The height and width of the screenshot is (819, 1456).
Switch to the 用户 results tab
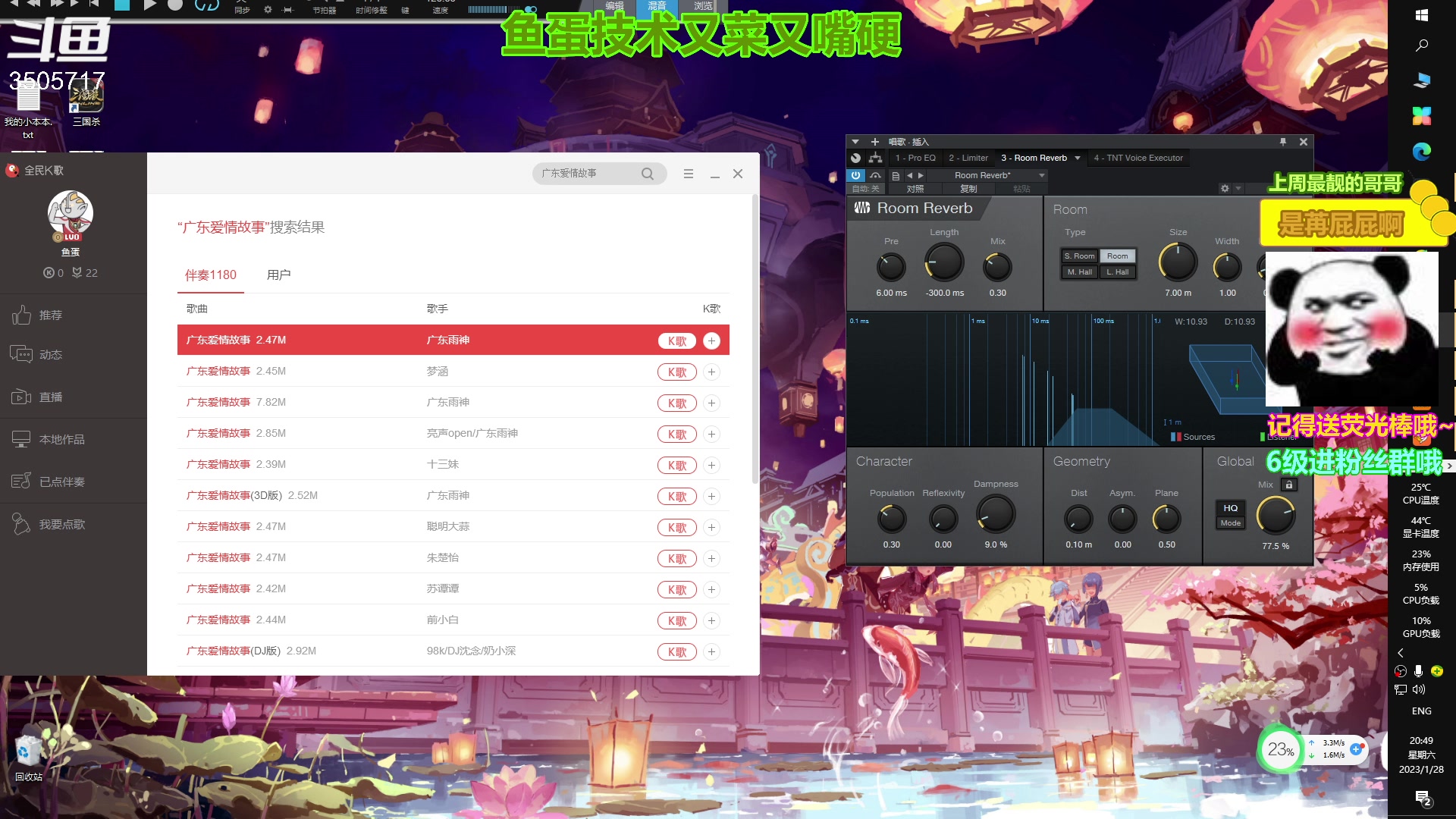[278, 275]
